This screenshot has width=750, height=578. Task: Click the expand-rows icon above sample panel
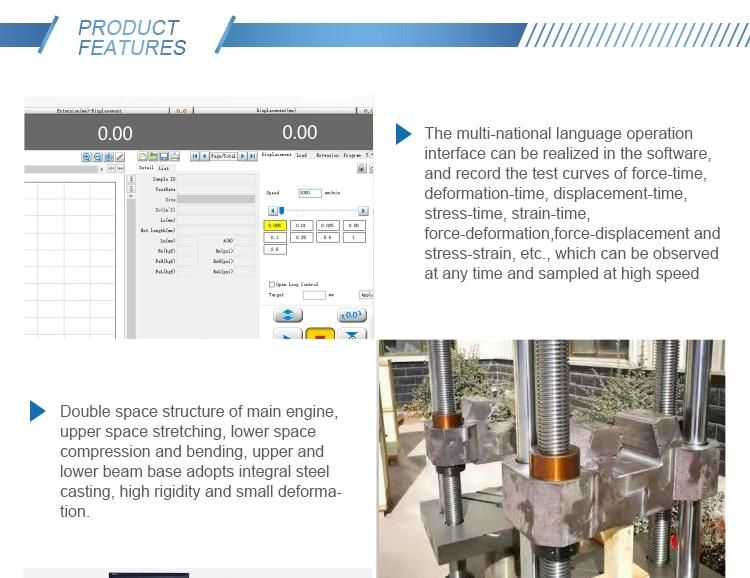click(132, 179)
